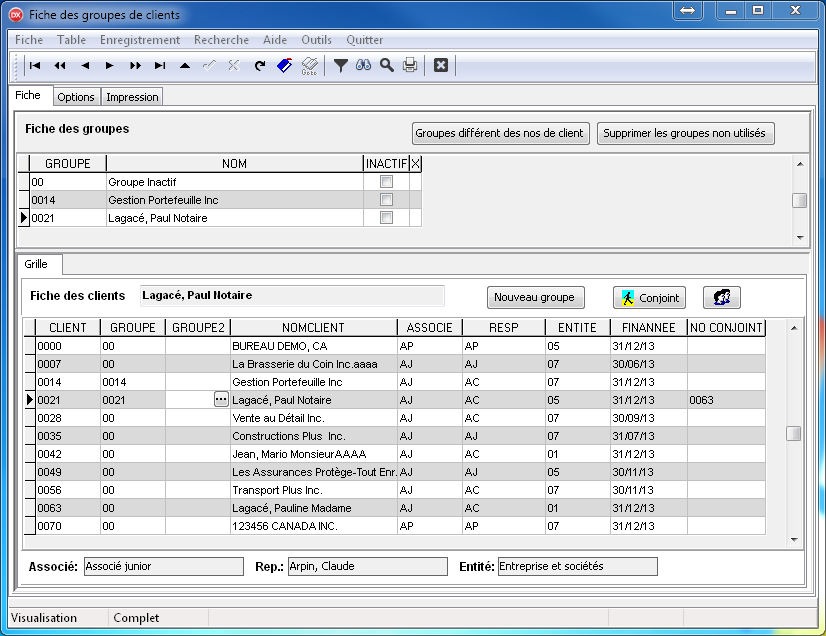The width and height of the screenshot is (826, 636).
Task: Click the filter funnel icon
Action: 340,66
